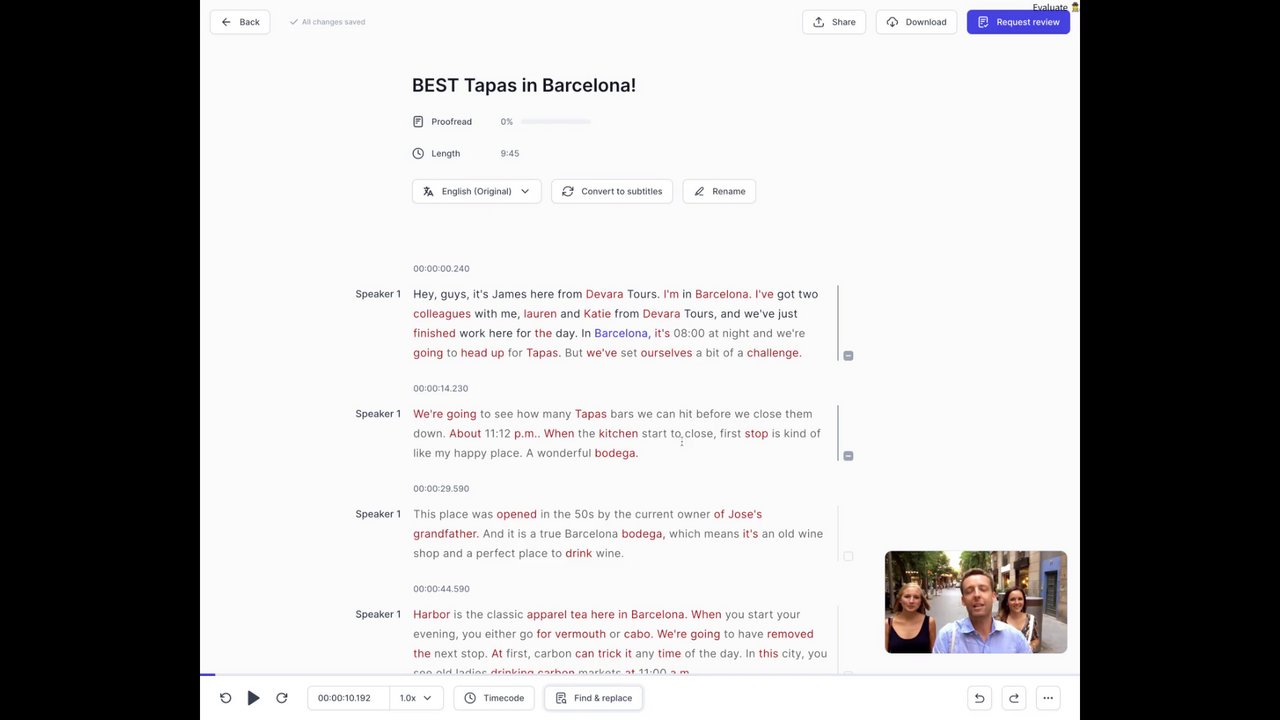Go back using the Back button
The image size is (1280, 720).
point(240,22)
